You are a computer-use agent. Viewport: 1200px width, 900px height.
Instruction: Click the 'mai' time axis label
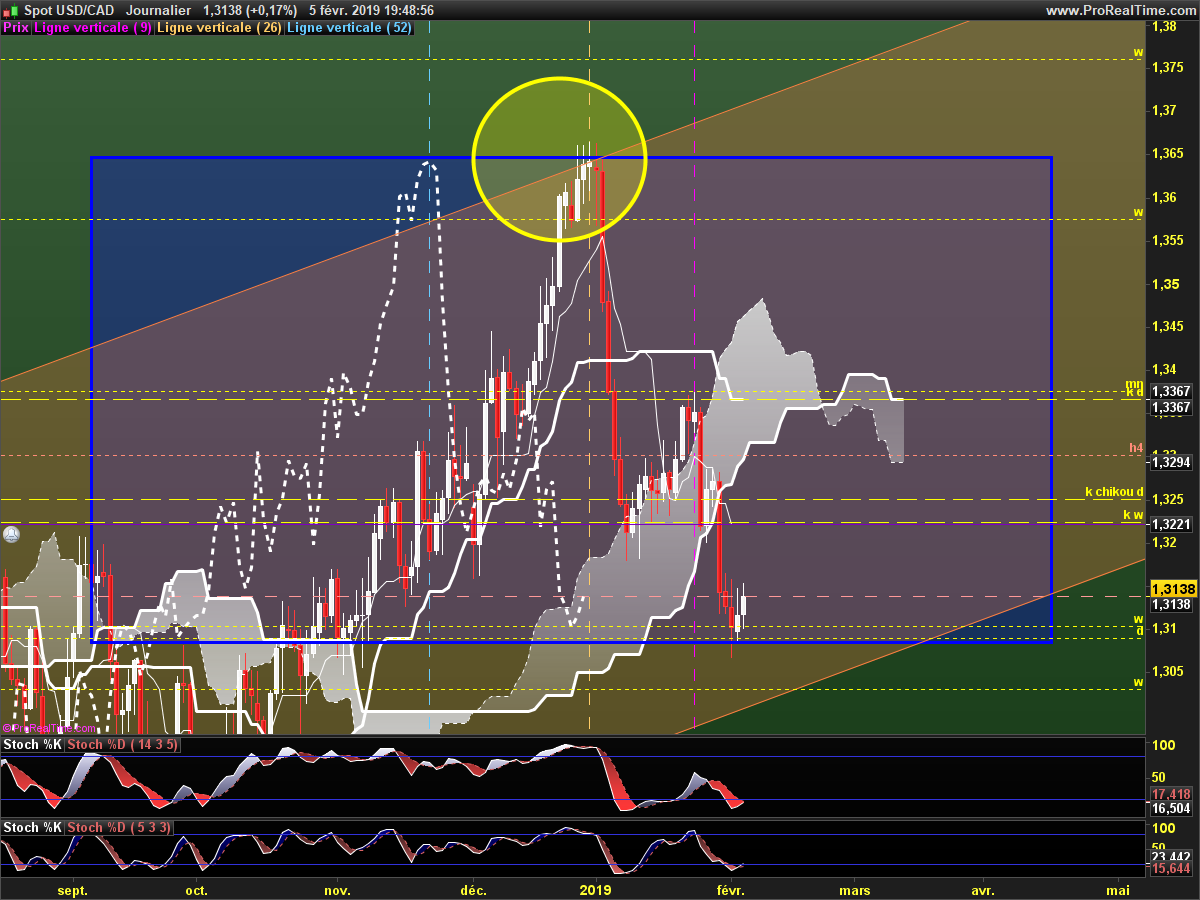coord(1118,889)
